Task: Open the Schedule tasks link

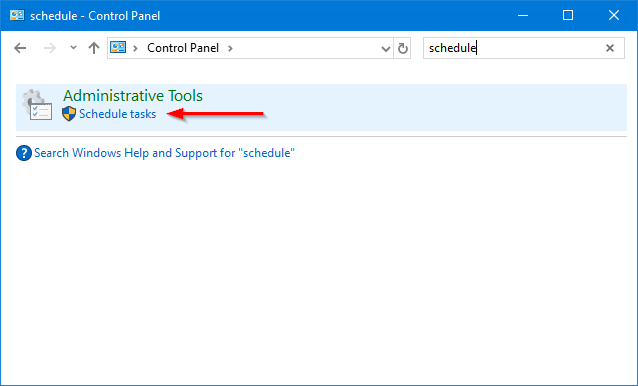Action: (117, 114)
